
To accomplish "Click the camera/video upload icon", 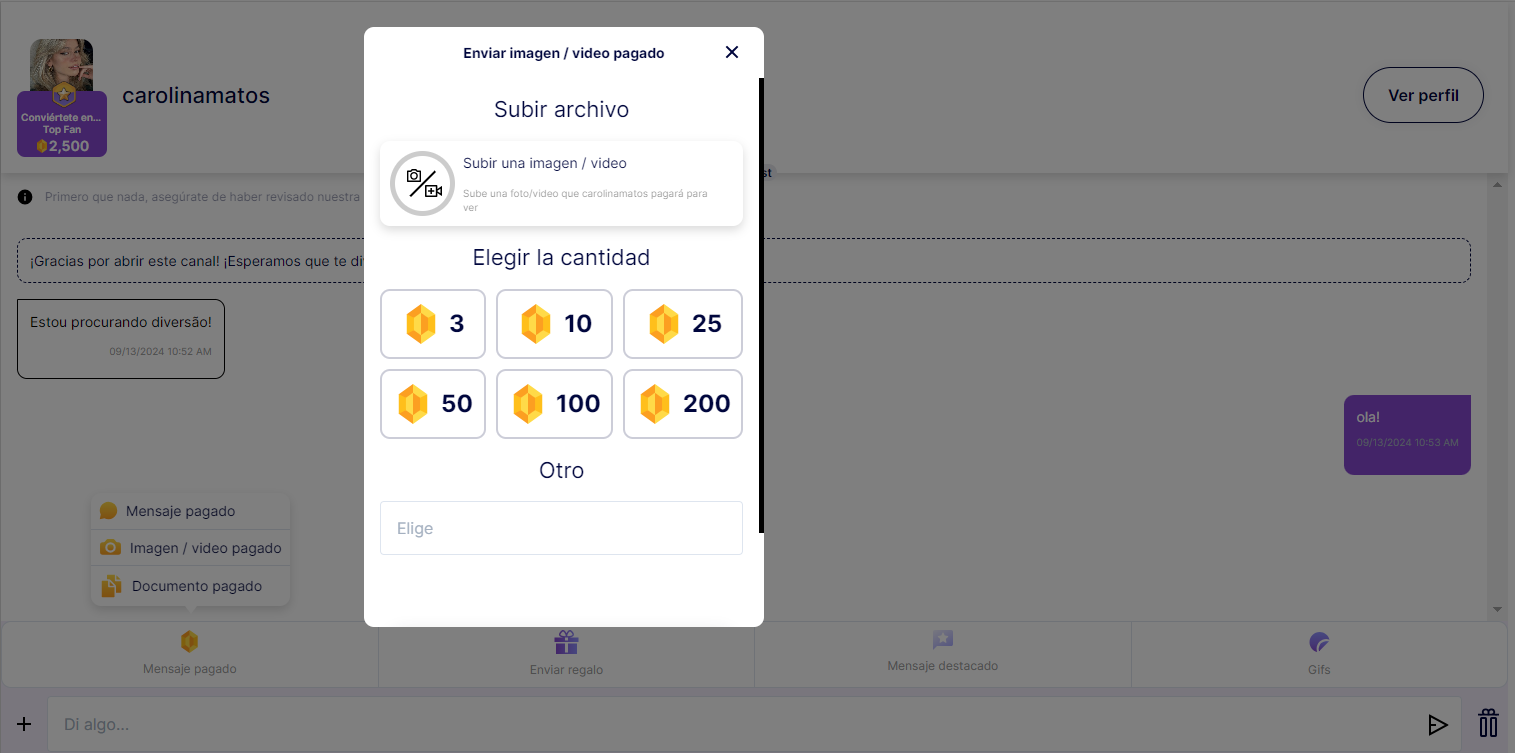I will click(423, 184).
